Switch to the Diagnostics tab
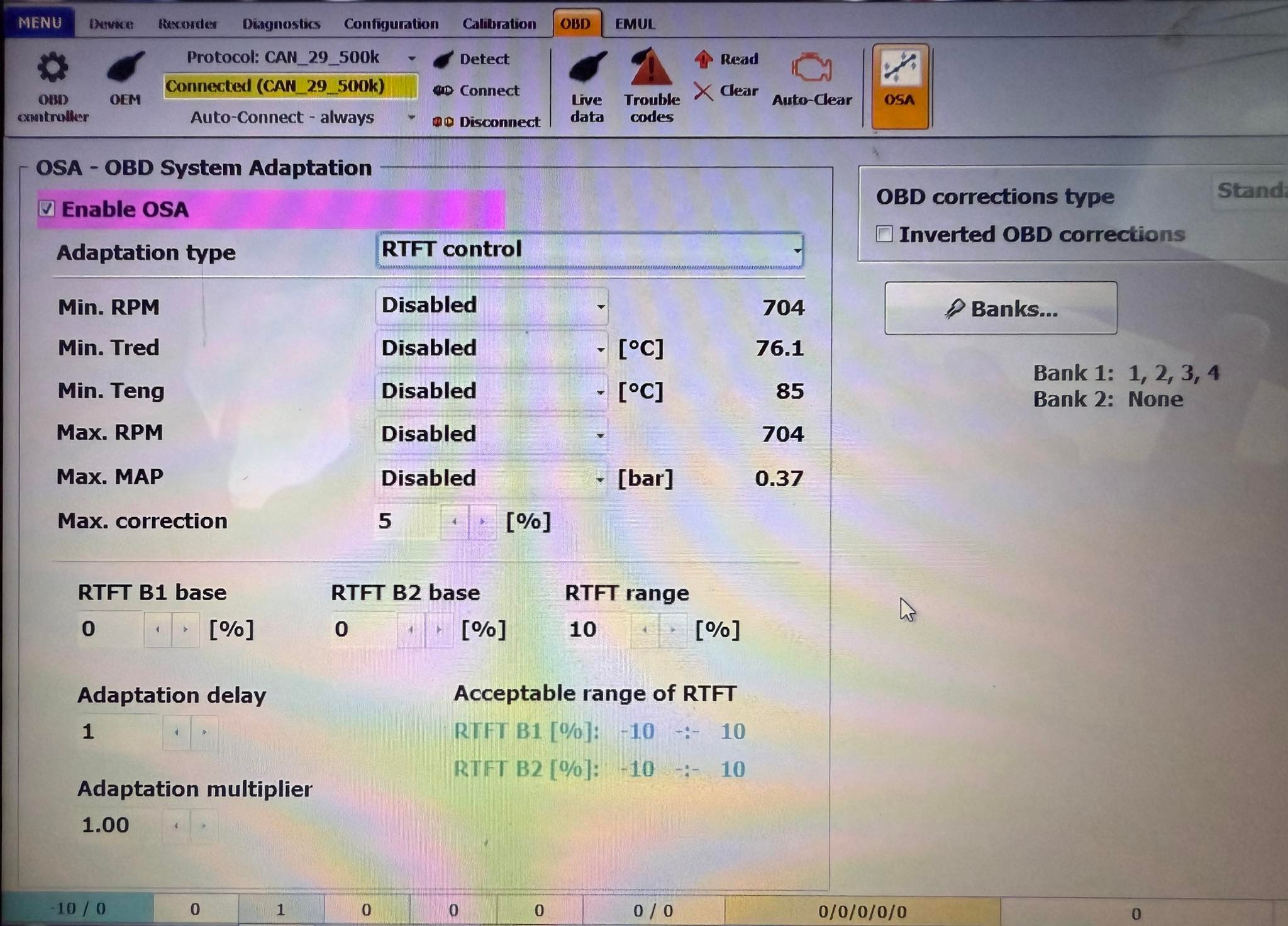 (x=281, y=25)
